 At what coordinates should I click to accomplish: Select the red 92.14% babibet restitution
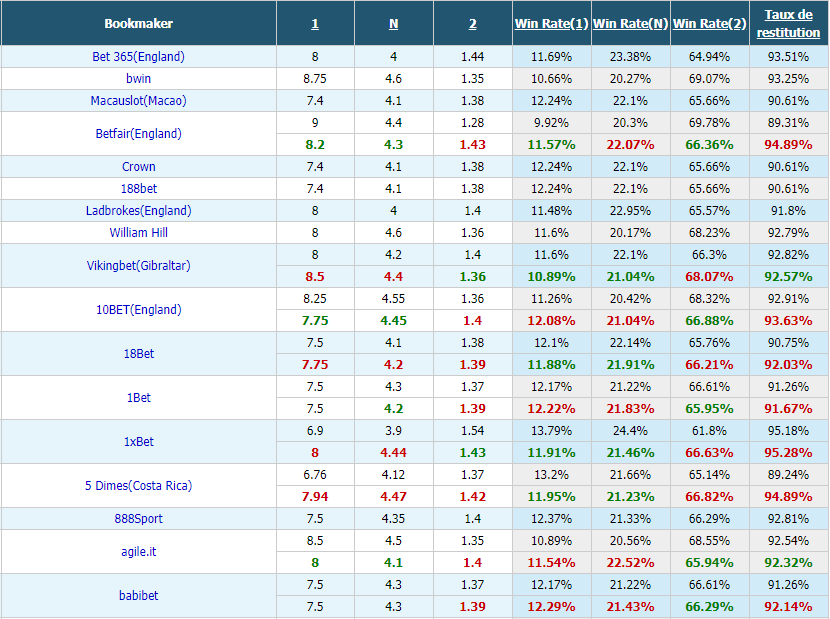(x=789, y=606)
